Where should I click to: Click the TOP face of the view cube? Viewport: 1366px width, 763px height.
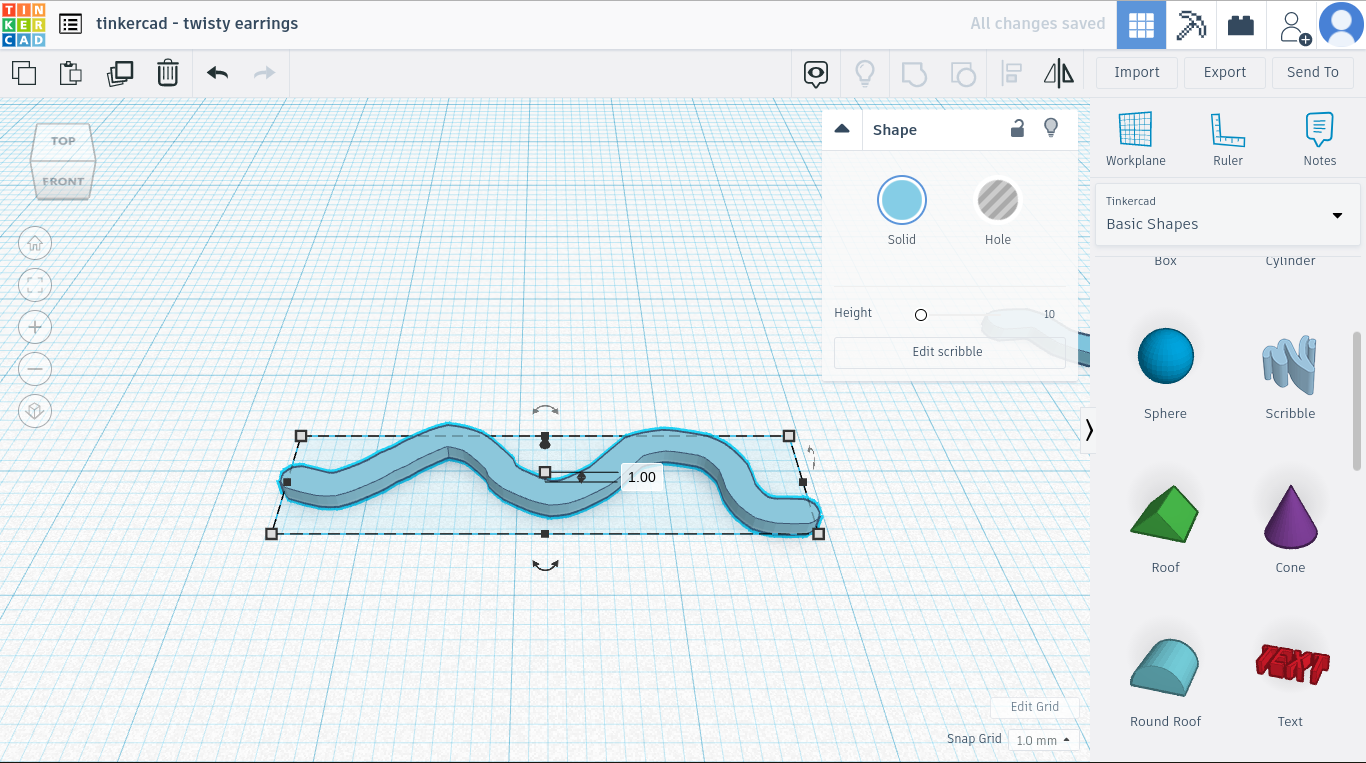[x=63, y=141]
